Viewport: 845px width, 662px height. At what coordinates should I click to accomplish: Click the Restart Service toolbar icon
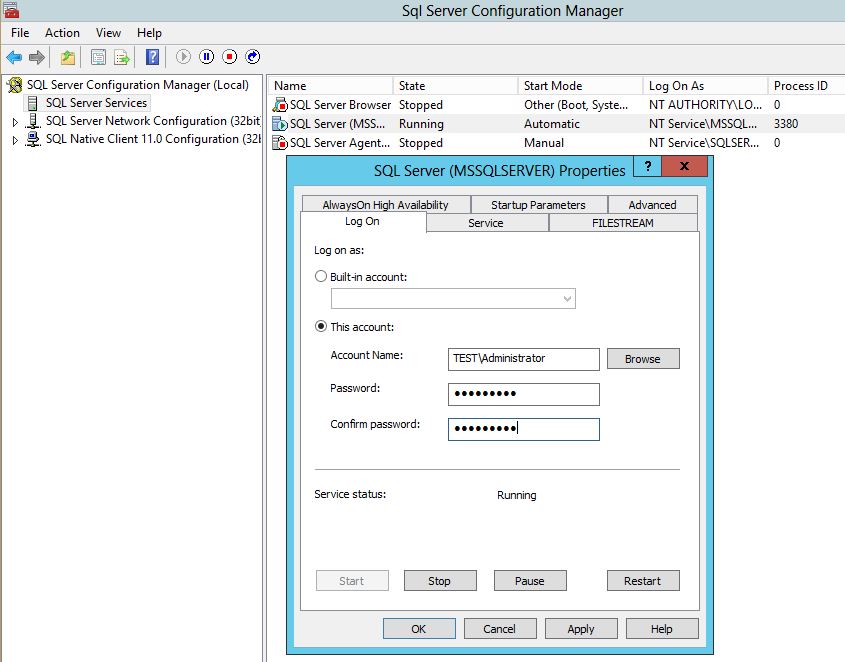click(x=253, y=57)
